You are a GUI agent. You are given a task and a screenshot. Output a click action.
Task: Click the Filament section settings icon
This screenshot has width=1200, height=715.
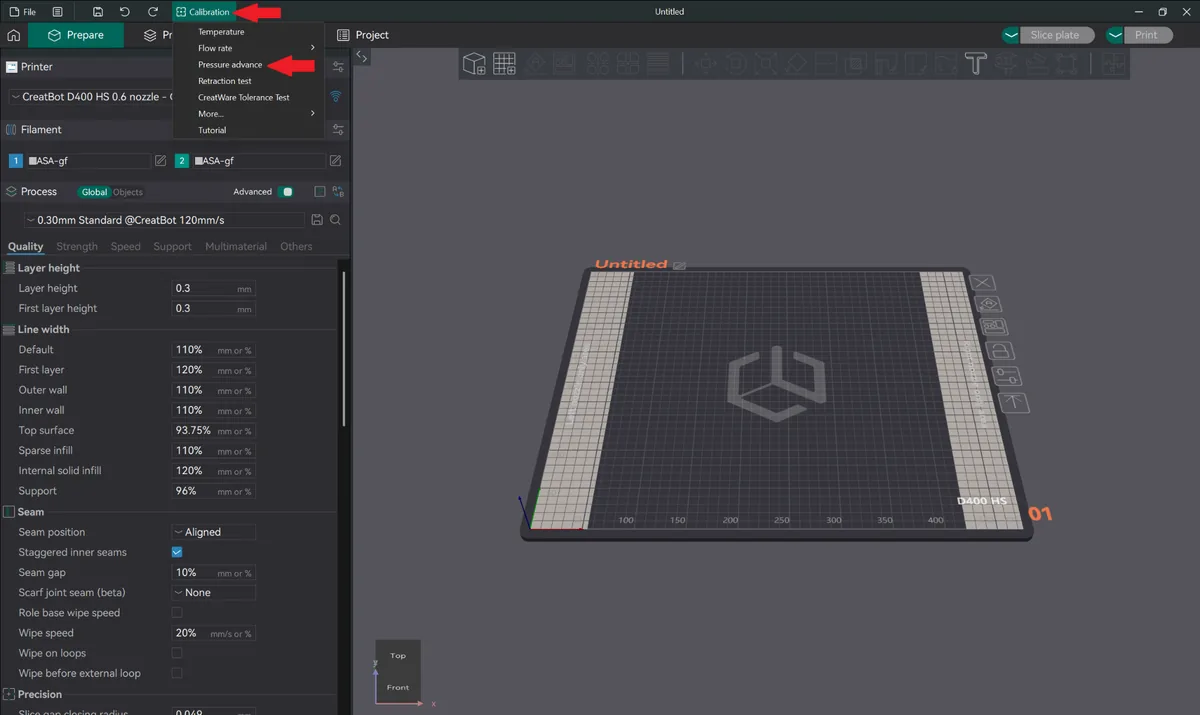click(338, 130)
